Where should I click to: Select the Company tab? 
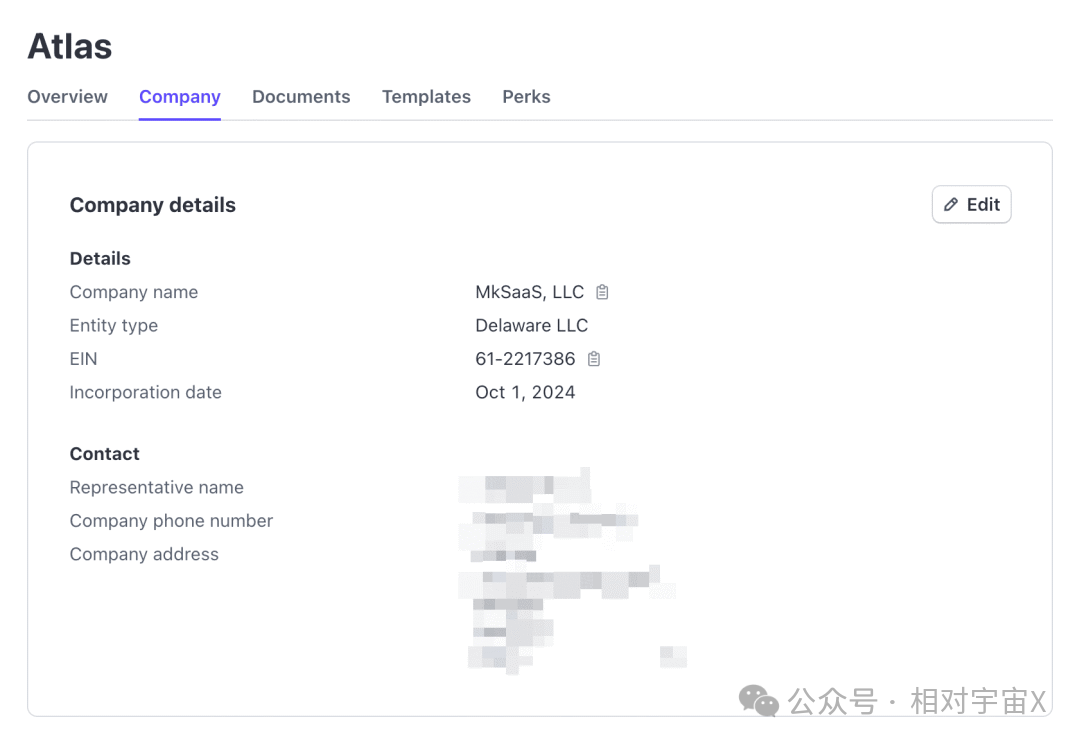coord(180,96)
